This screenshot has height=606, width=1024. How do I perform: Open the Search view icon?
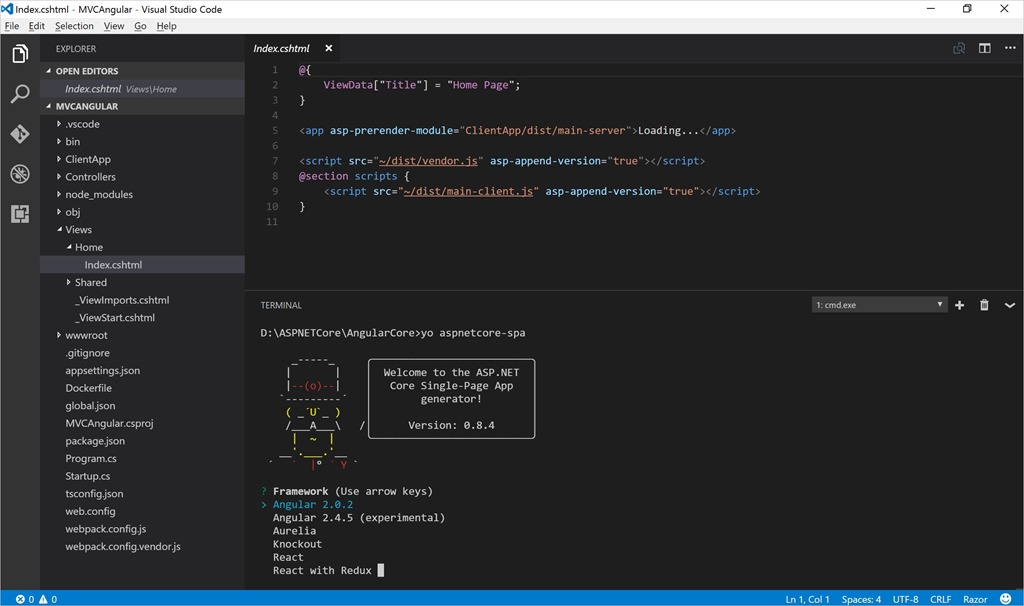coord(20,94)
